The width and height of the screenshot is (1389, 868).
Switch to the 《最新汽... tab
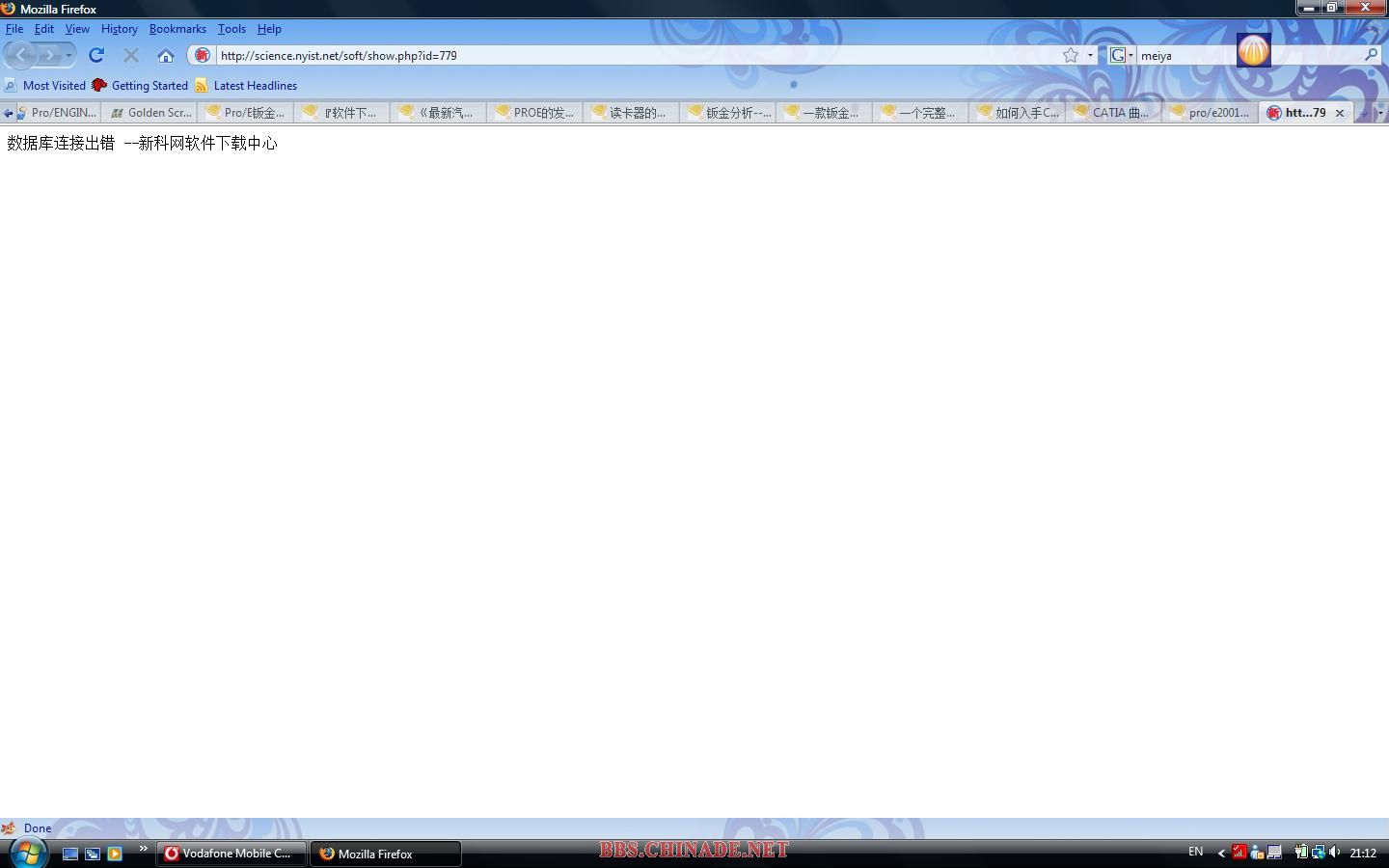439,113
